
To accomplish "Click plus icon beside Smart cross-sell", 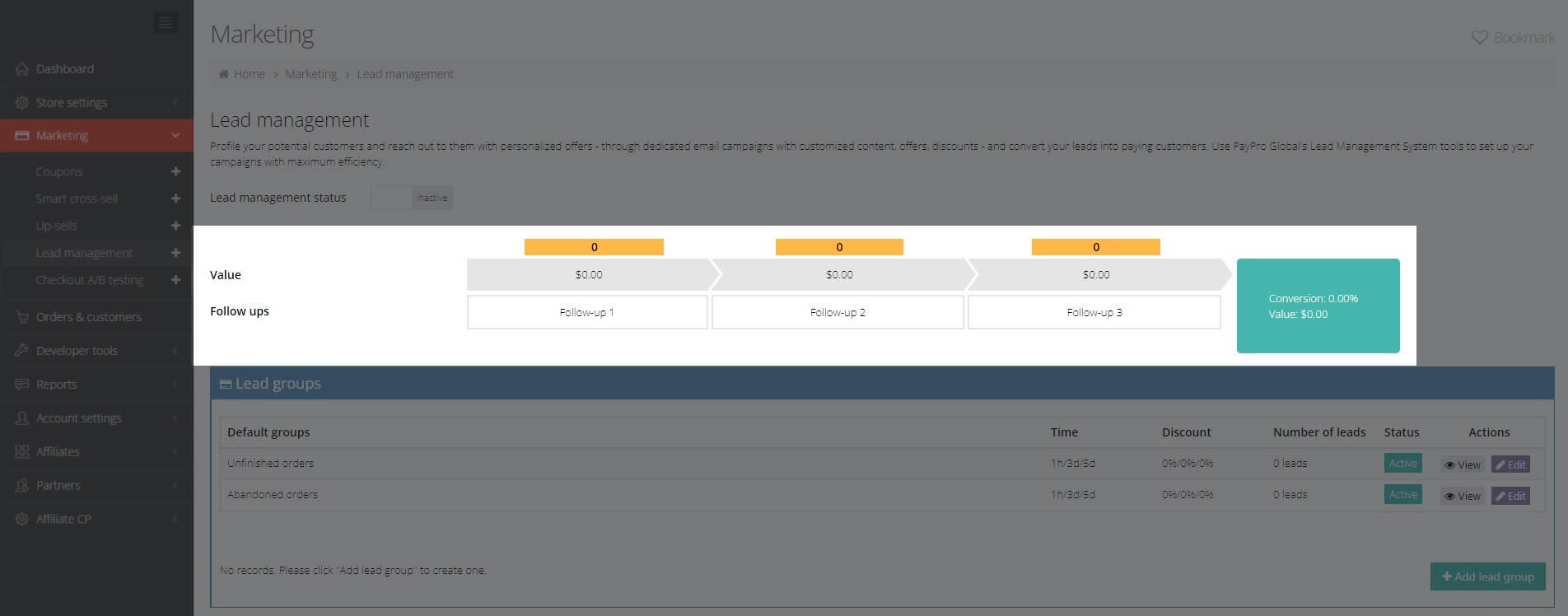I will pyautogui.click(x=175, y=198).
